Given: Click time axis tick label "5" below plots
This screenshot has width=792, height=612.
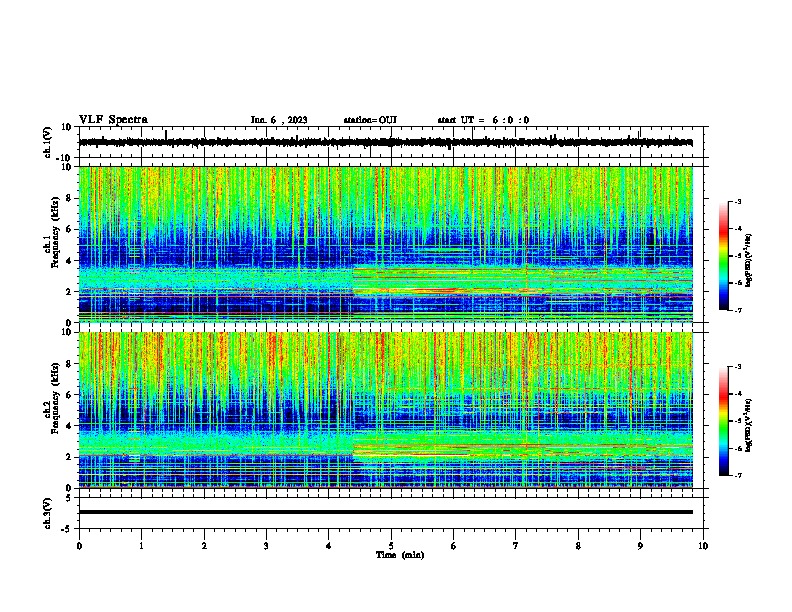Looking at the screenshot, I should 391,546.
